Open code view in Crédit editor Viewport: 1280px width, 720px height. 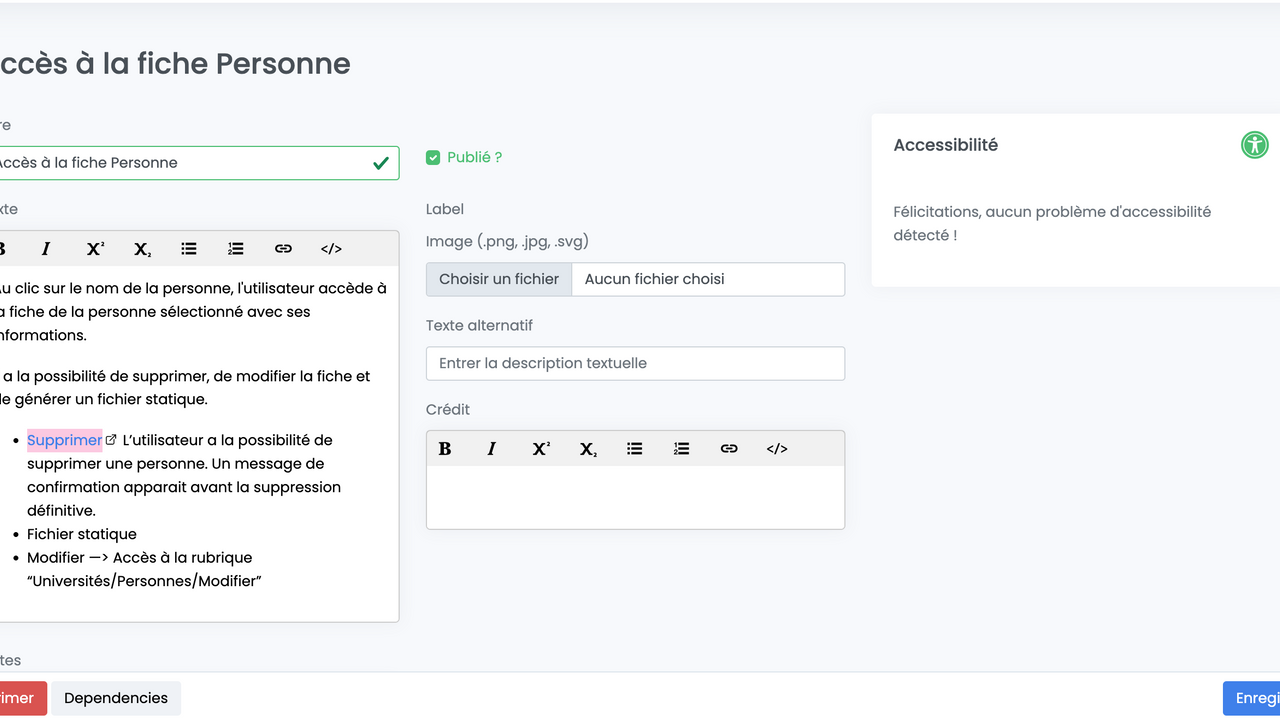(777, 449)
